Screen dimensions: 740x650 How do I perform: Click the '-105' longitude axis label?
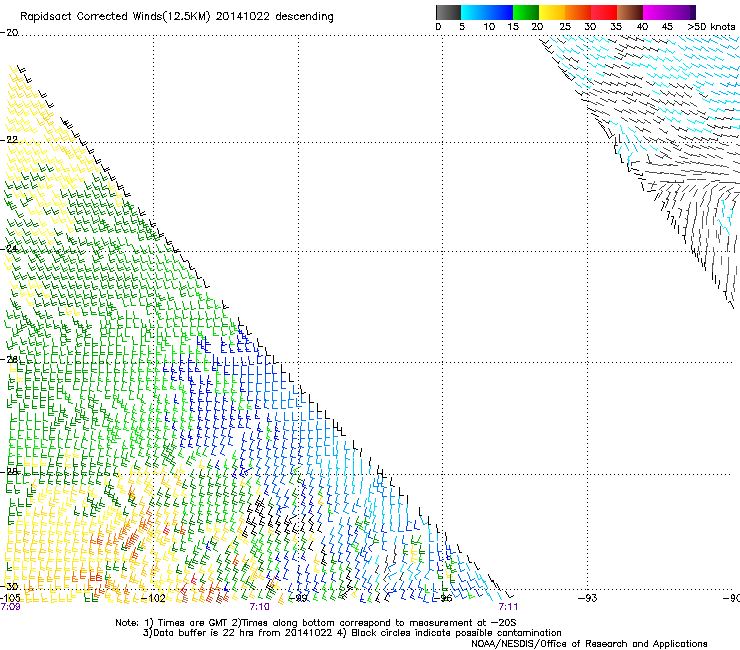(10, 598)
